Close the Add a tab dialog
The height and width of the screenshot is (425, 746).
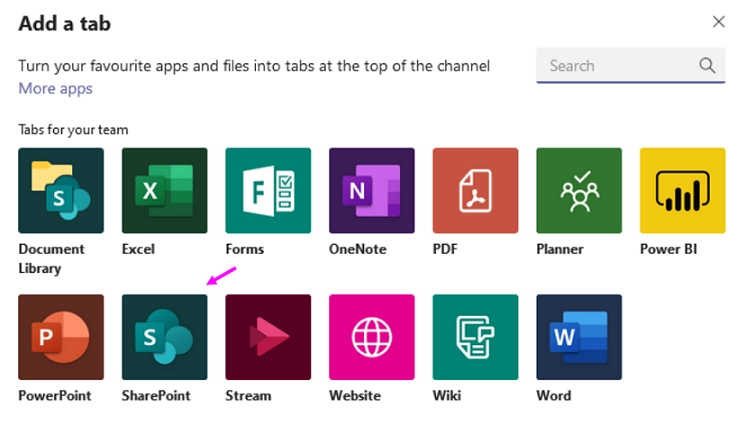pos(719,21)
